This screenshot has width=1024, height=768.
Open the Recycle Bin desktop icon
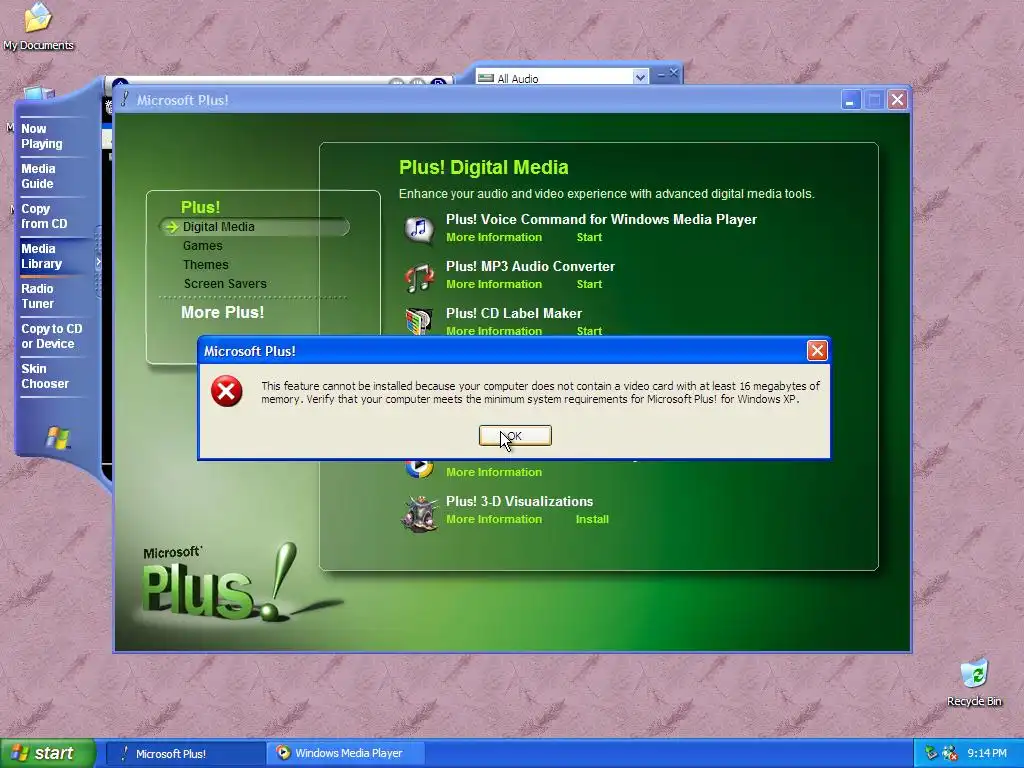(974, 682)
